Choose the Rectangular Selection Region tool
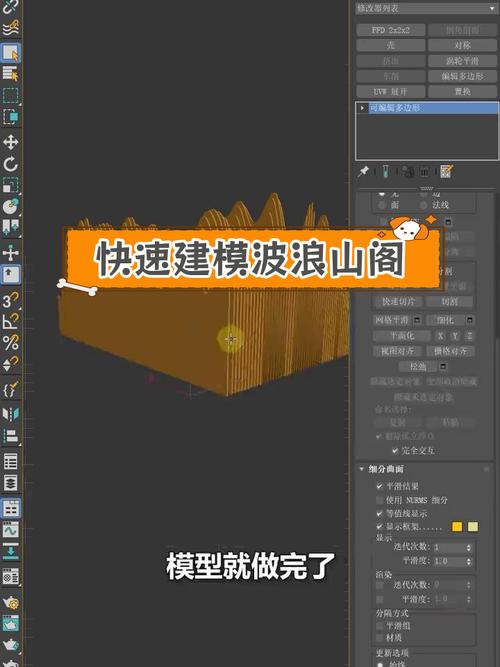Screen dimensions: 500x667 point(11,95)
